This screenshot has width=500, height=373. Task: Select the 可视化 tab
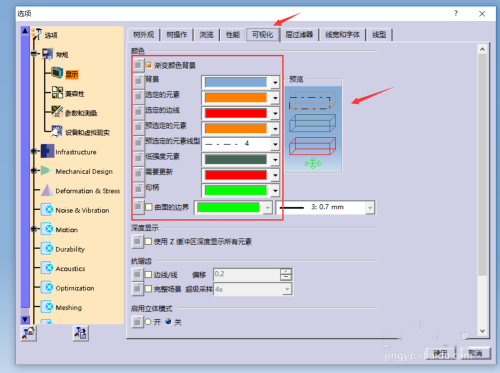point(263,34)
